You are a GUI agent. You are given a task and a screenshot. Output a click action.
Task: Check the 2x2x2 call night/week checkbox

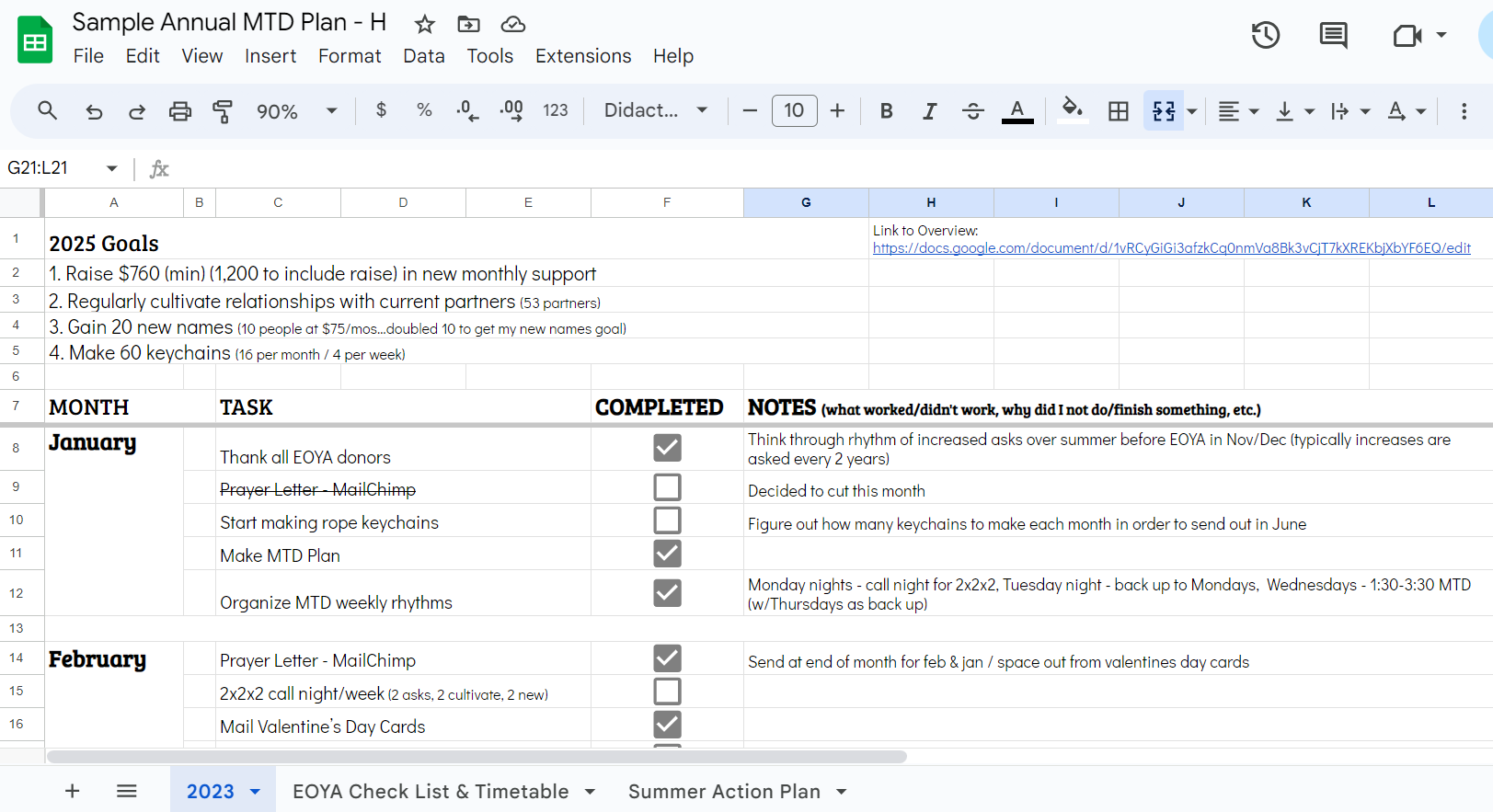click(x=667, y=692)
